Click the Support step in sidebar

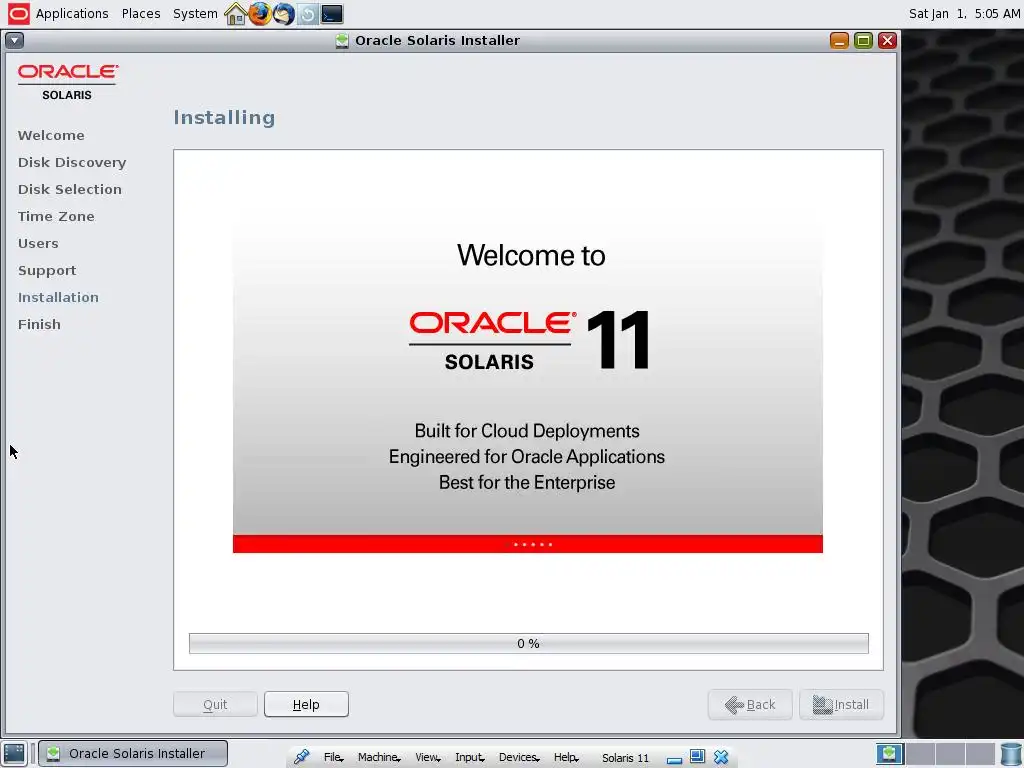[x=47, y=270]
